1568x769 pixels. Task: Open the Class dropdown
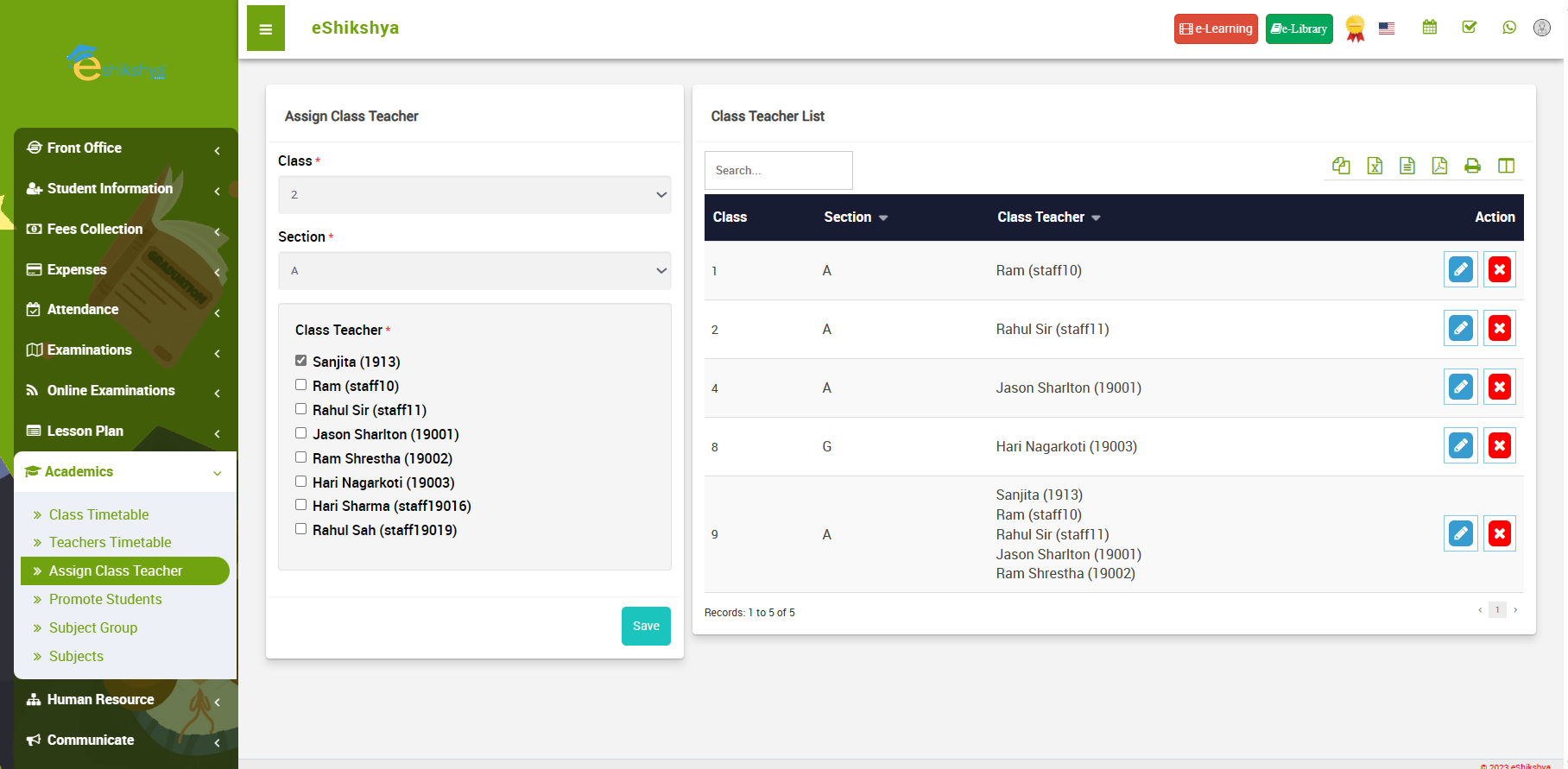coord(474,195)
